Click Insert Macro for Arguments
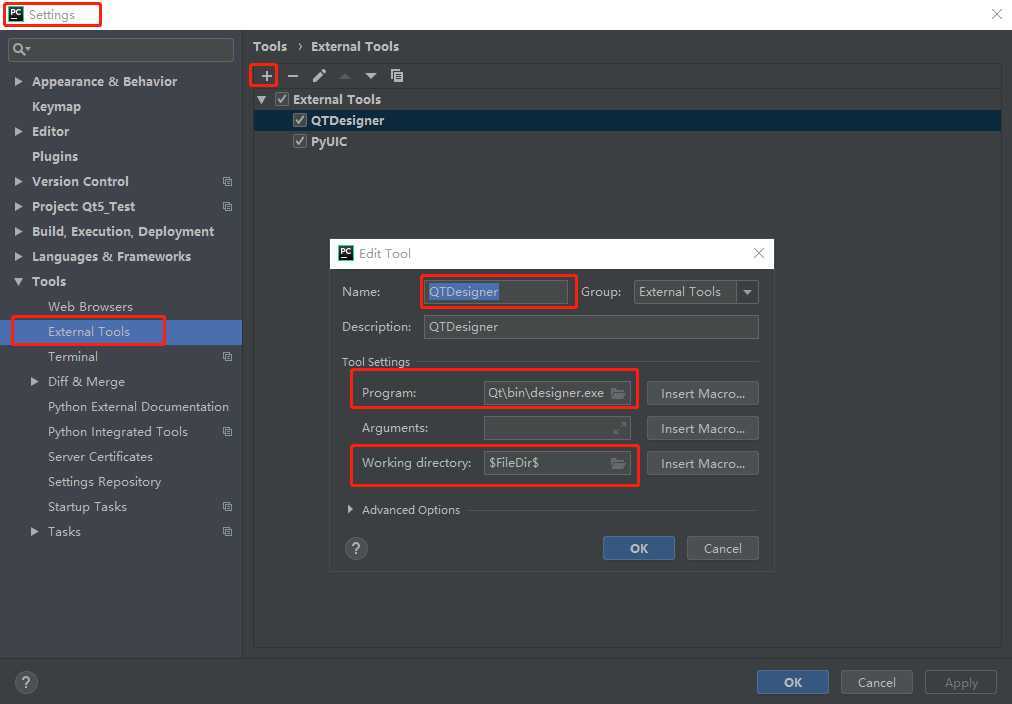The height and width of the screenshot is (704, 1012). (703, 428)
